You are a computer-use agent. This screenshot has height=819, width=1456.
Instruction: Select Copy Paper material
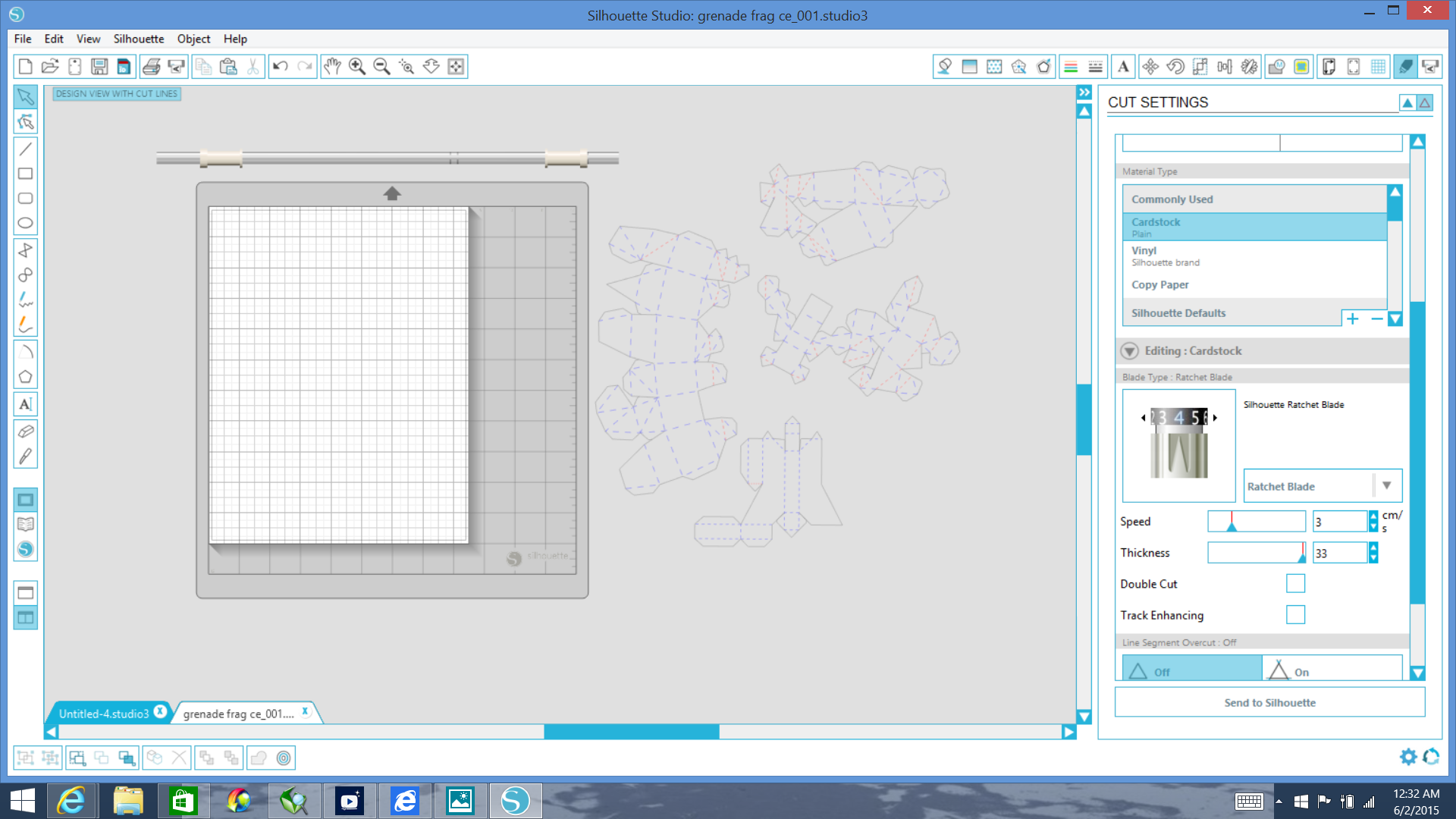(x=1254, y=284)
